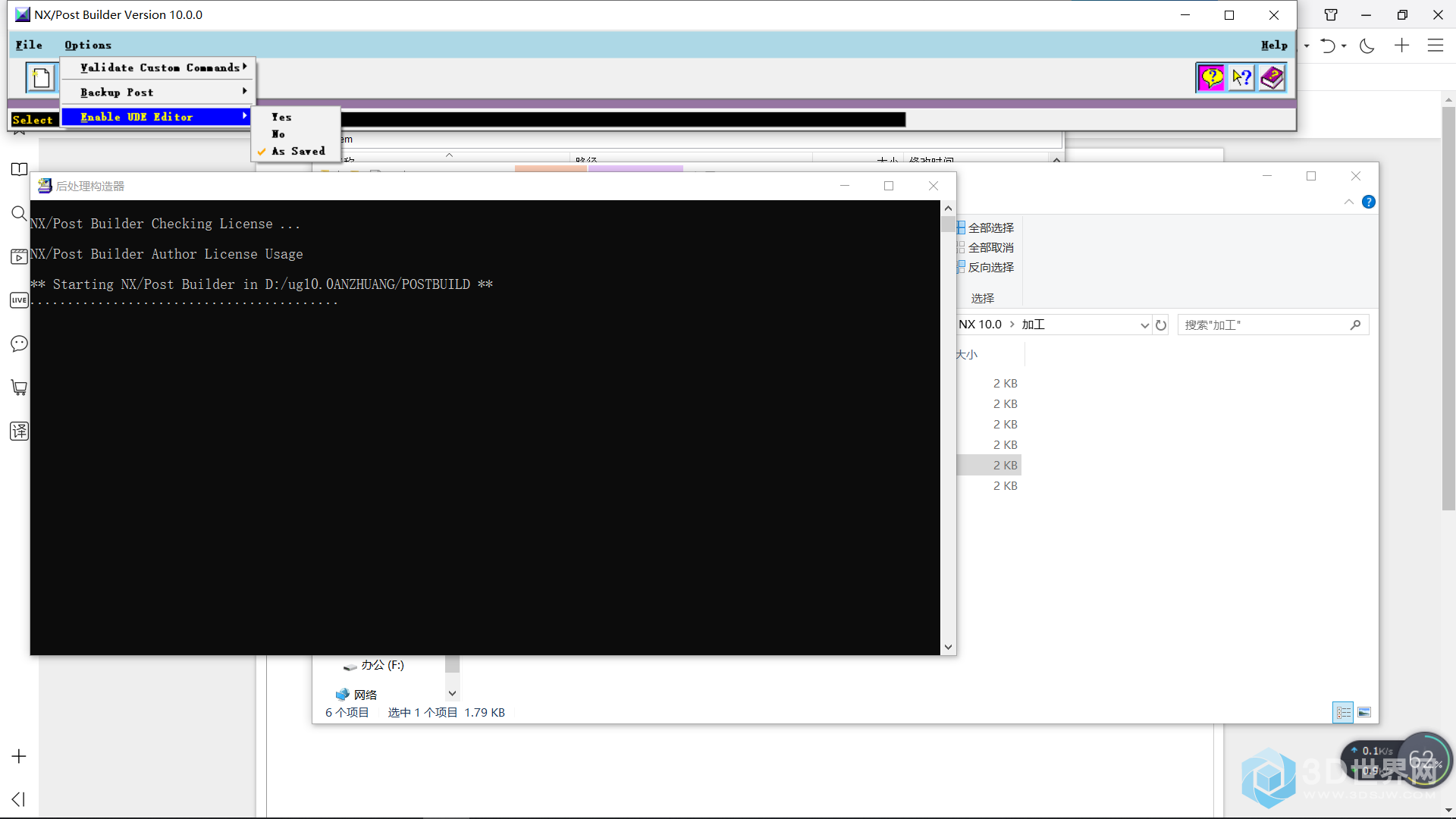Switch Explorer to large thumbnails view icon

(x=1364, y=712)
